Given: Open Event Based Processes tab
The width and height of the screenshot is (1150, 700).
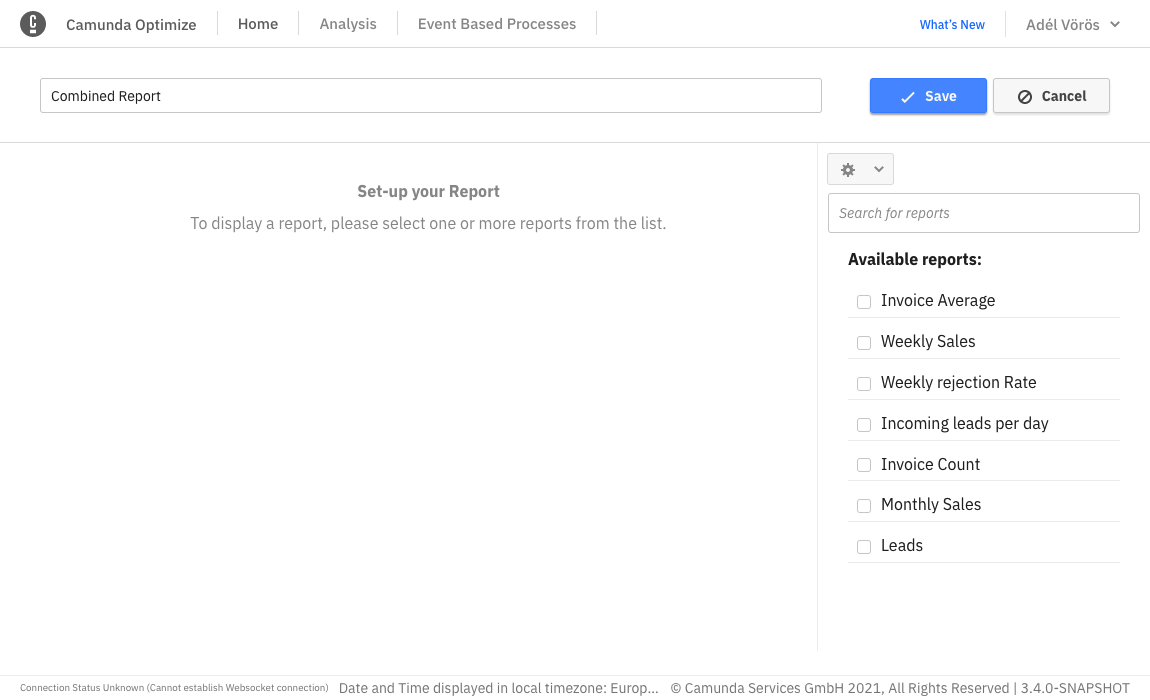Looking at the screenshot, I should [x=497, y=24].
